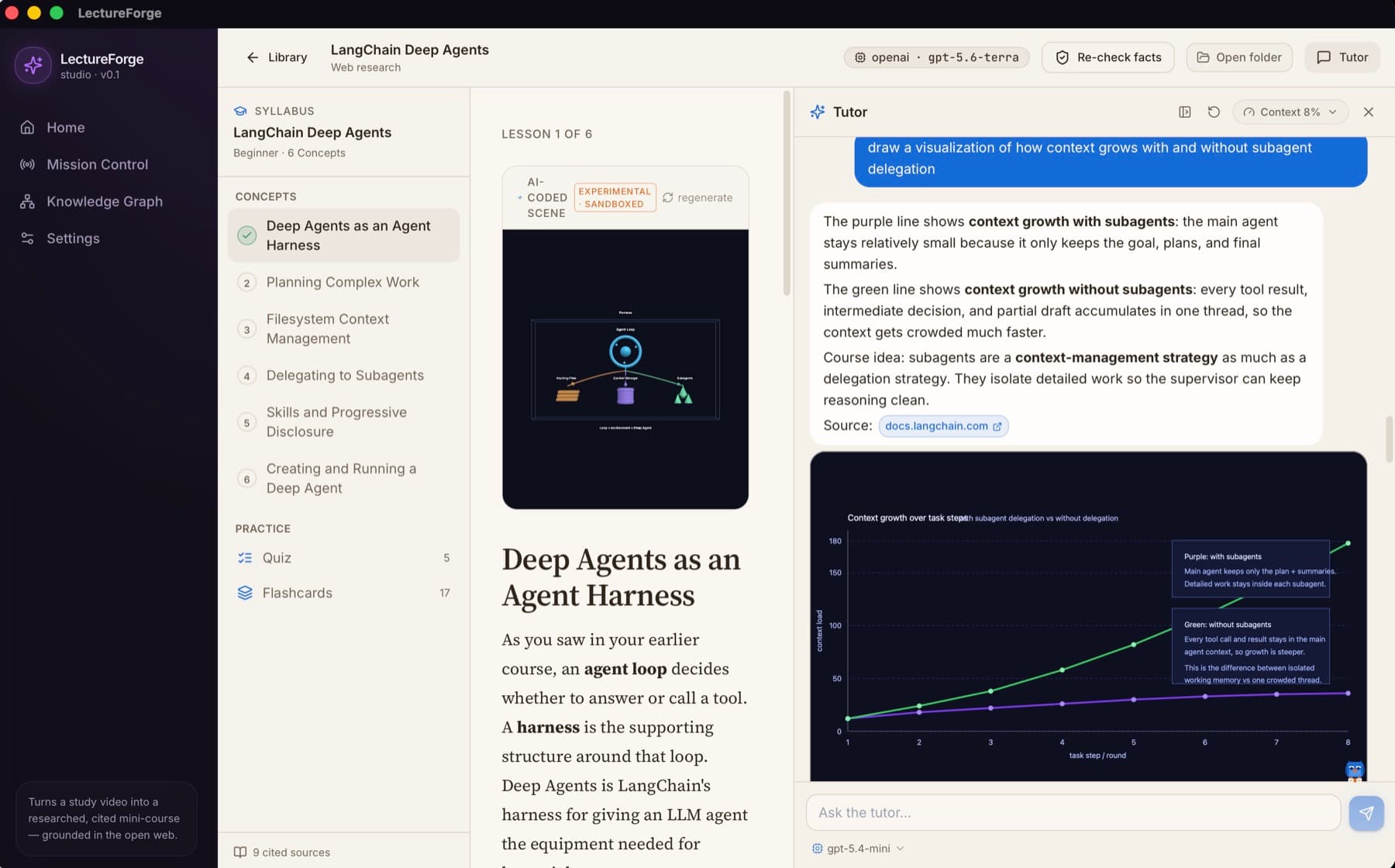This screenshot has height=868, width=1395.
Task: Open Knowledge Graph in the sidebar
Action: point(108,201)
